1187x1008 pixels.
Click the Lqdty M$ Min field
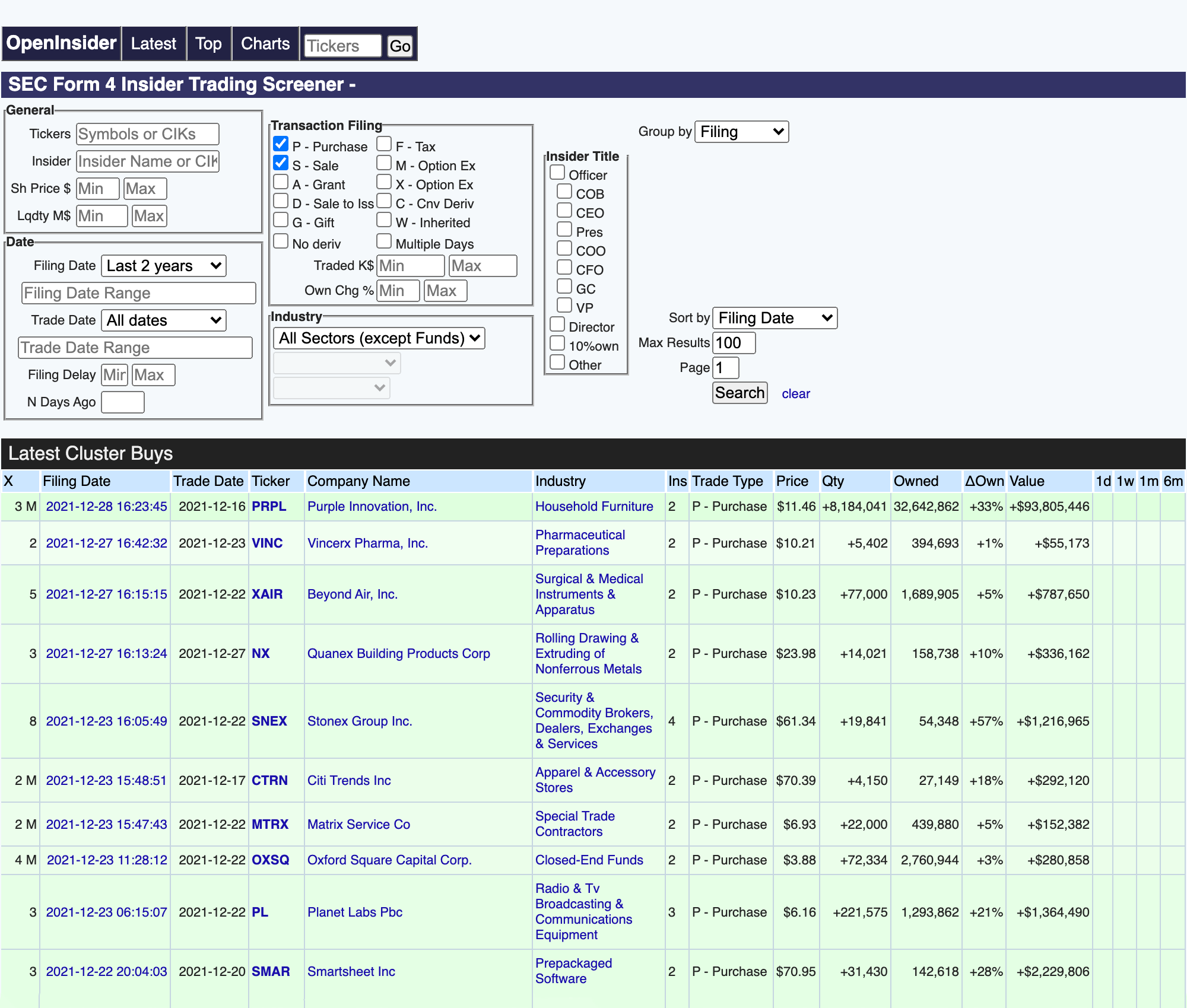102,216
